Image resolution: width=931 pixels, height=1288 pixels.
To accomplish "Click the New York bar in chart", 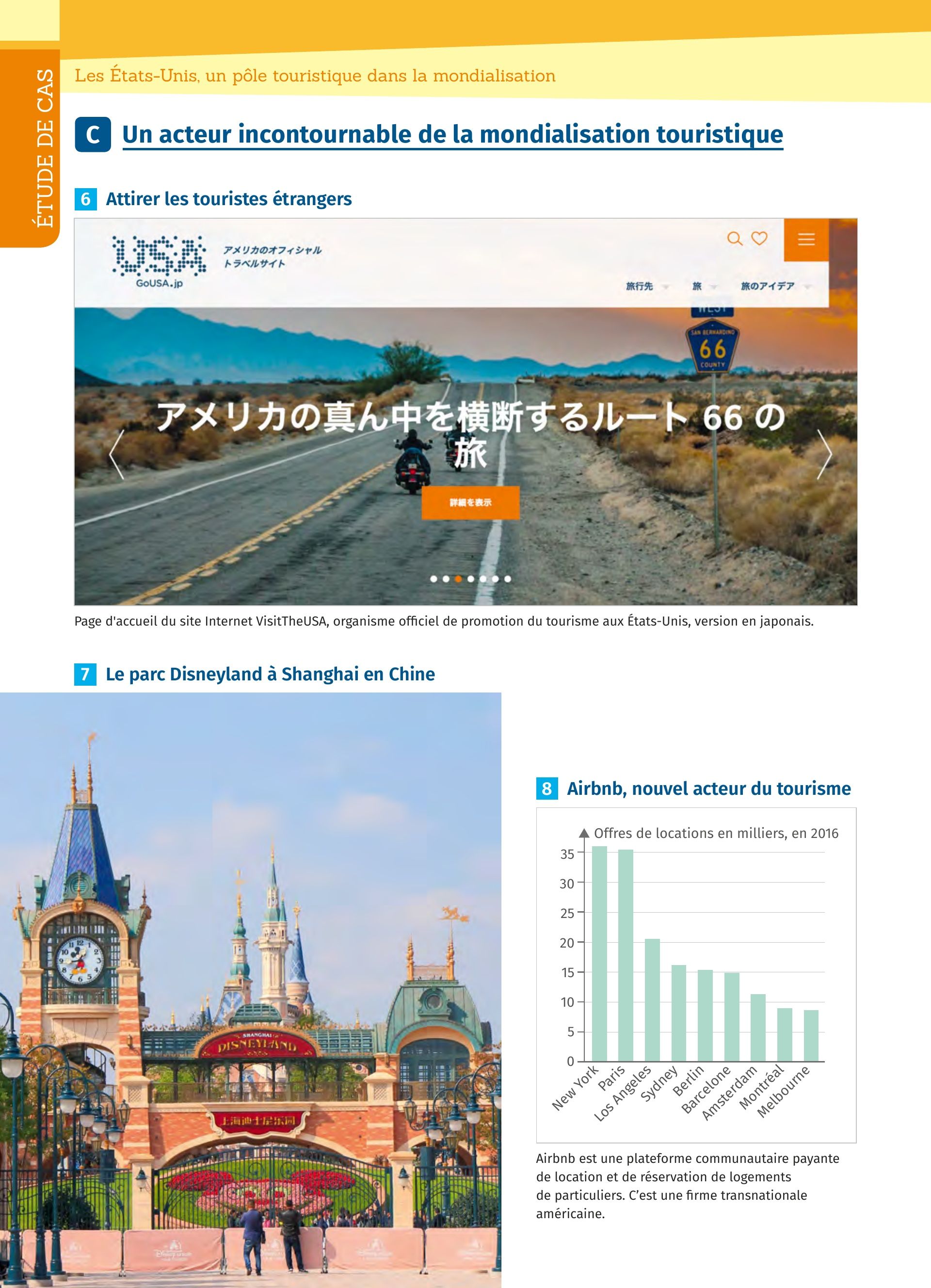I will click(599, 953).
